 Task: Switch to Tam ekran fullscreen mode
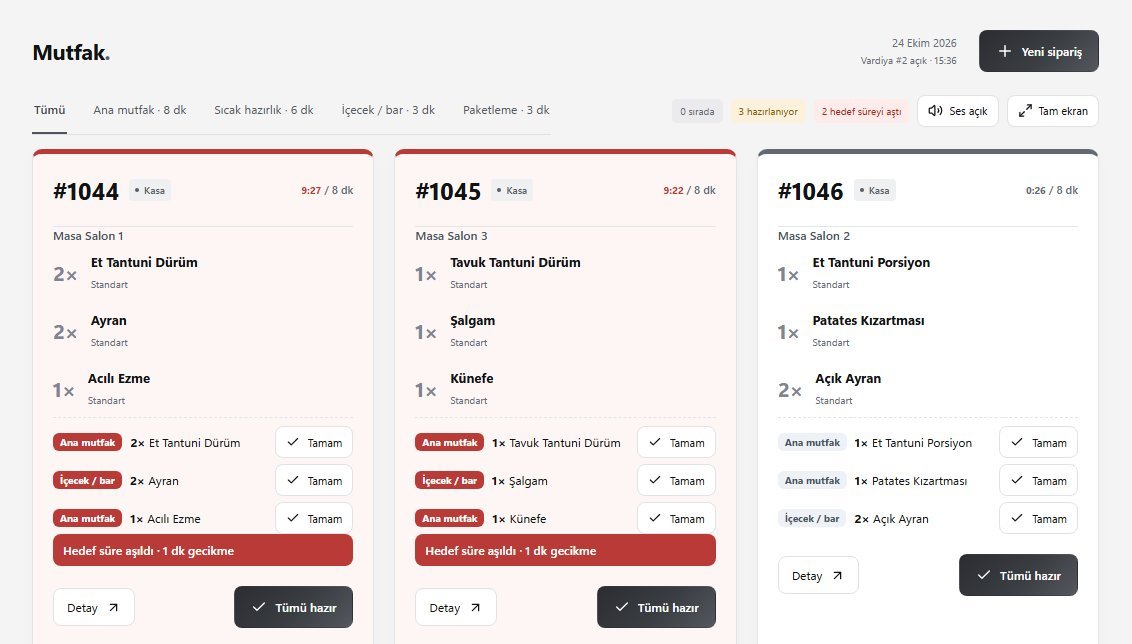(x=1053, y=111)
